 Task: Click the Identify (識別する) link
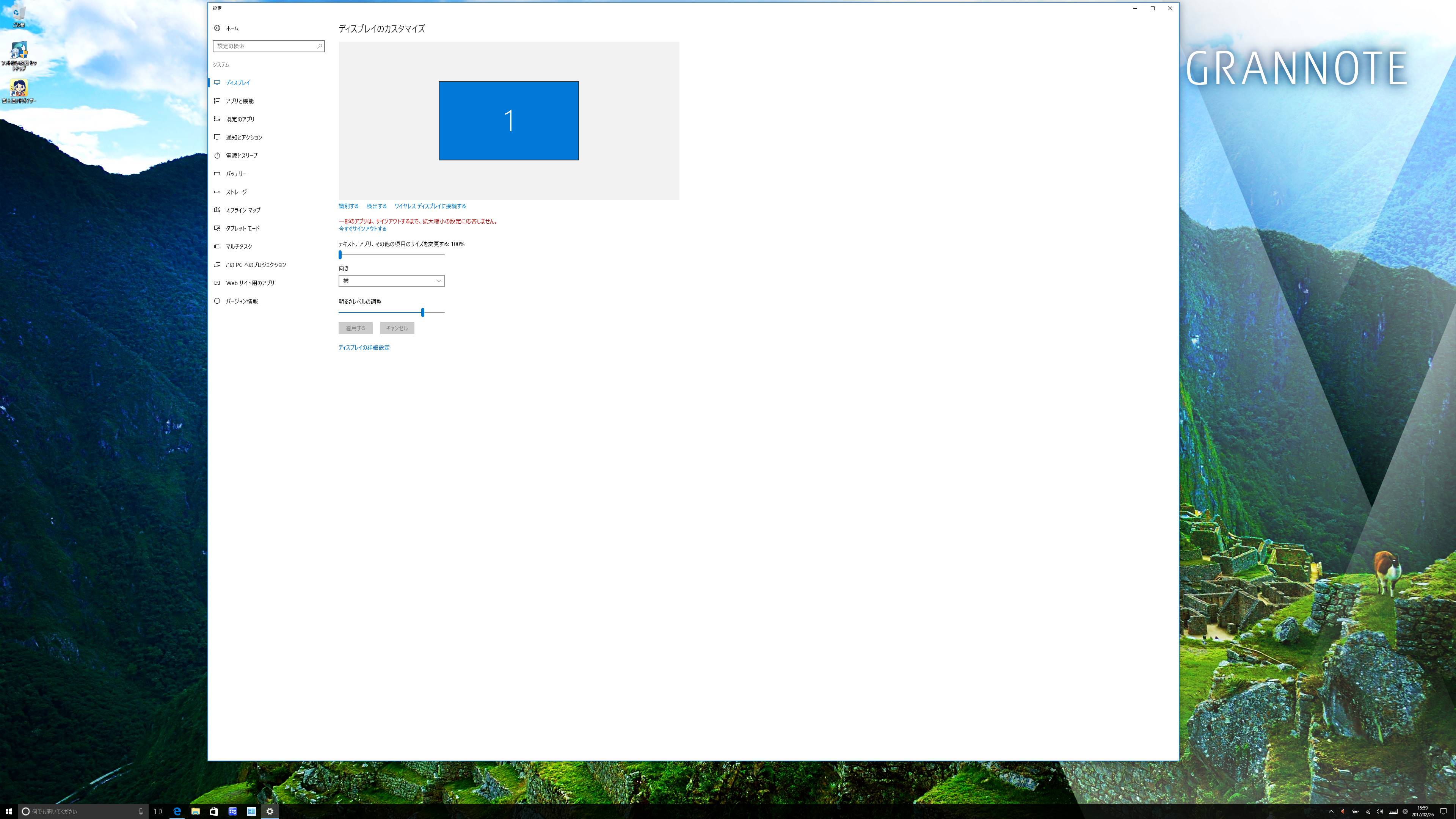[348, 206]
